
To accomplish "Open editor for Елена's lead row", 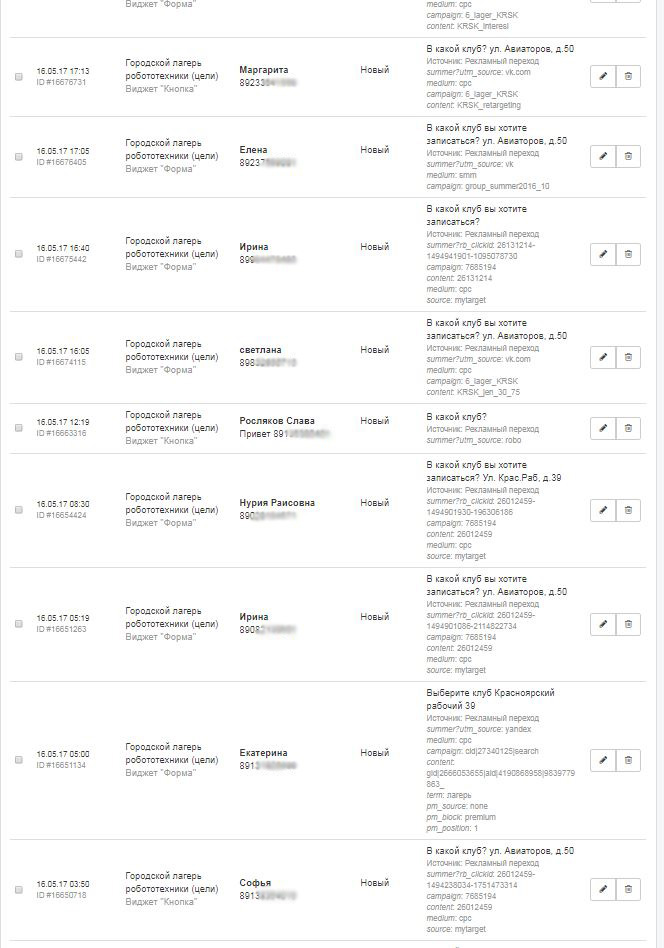I will click(603, 156).
